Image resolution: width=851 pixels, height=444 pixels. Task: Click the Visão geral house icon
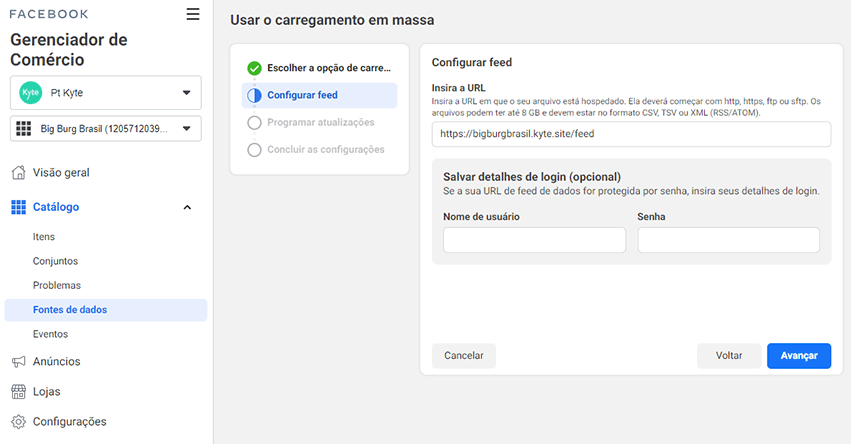click(18, 173)
